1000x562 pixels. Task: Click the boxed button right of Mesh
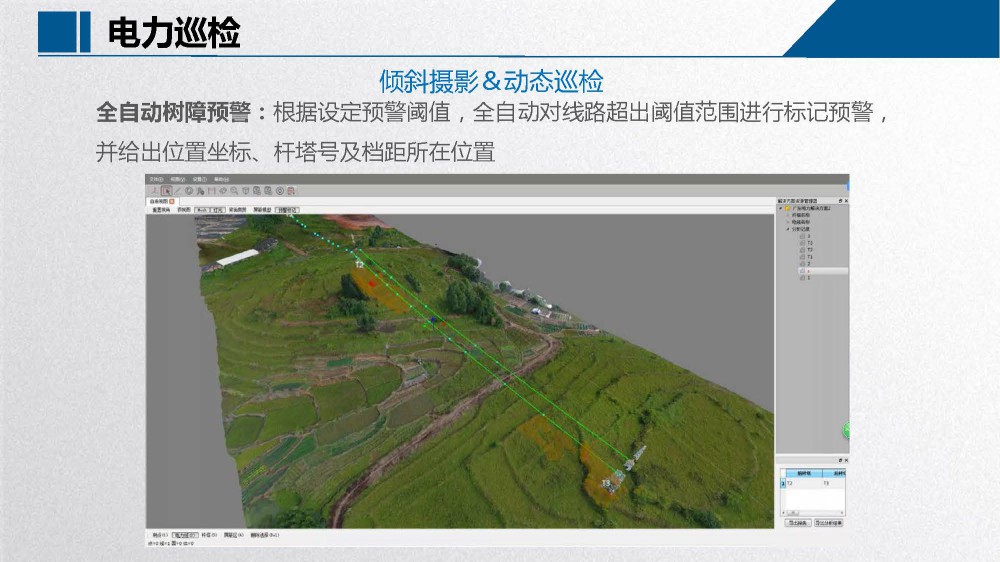click(219, 210)
